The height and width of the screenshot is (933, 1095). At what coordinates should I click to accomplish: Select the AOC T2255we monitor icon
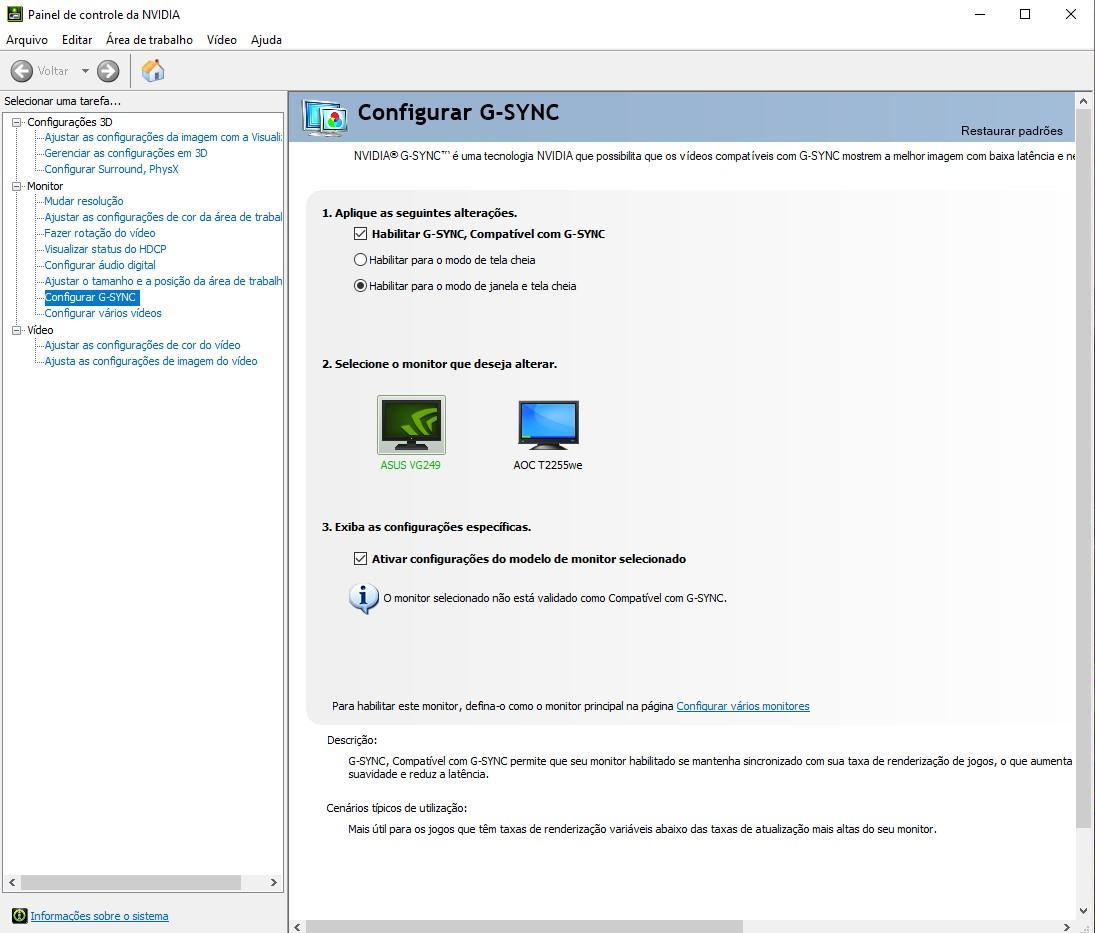tap(548, 425)
